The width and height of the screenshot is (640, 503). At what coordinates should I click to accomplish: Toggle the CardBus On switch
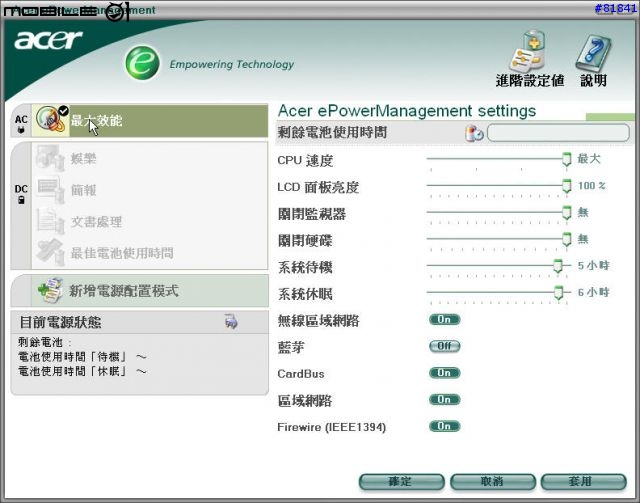444,373
